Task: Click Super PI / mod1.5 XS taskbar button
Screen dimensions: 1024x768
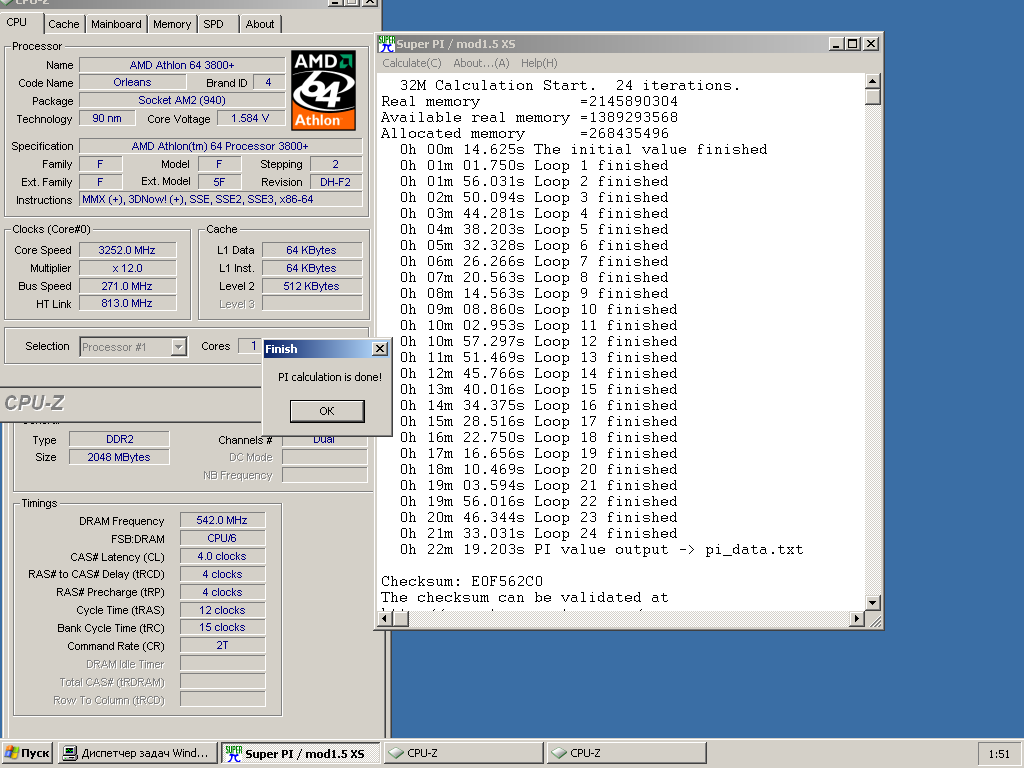Action: pyautogui.click(x=301, y=753)
